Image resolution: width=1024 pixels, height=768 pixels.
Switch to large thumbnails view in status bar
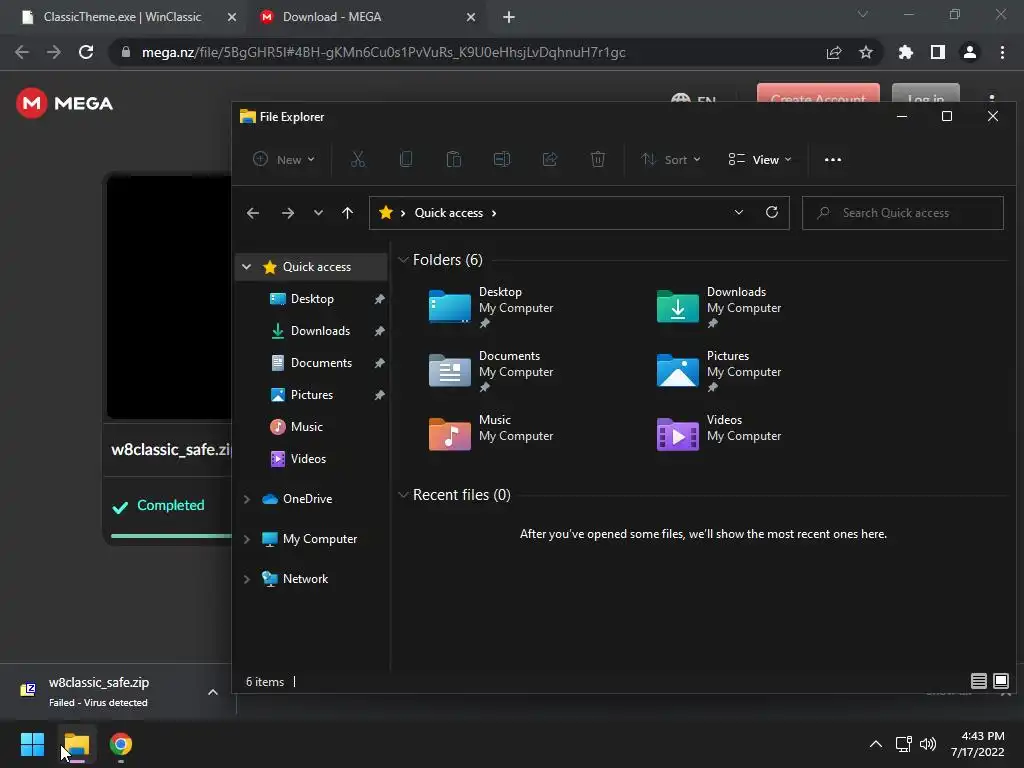(x=1000, y=681)
